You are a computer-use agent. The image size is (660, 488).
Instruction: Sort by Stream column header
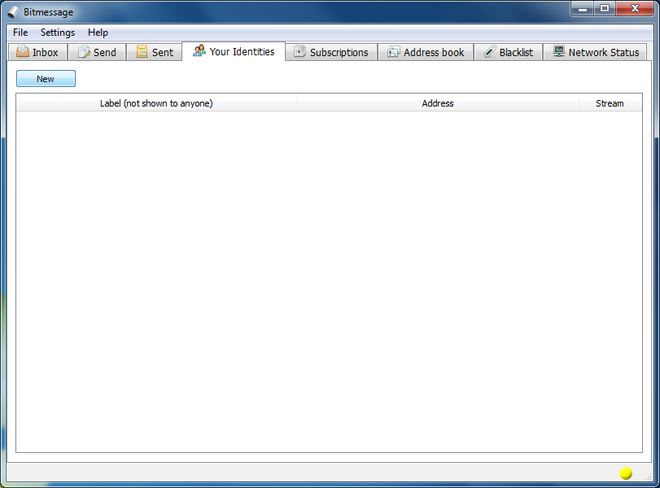tap(610, 103)
